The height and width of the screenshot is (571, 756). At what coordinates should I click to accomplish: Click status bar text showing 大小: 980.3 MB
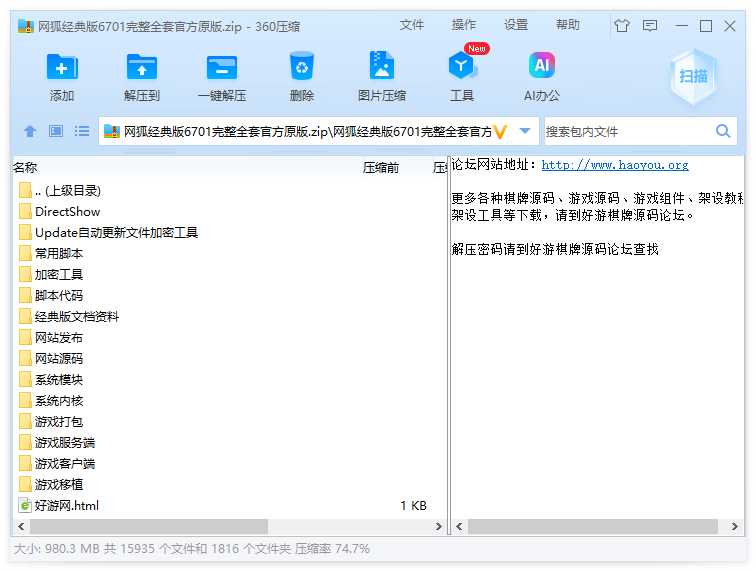click(57, 549)
